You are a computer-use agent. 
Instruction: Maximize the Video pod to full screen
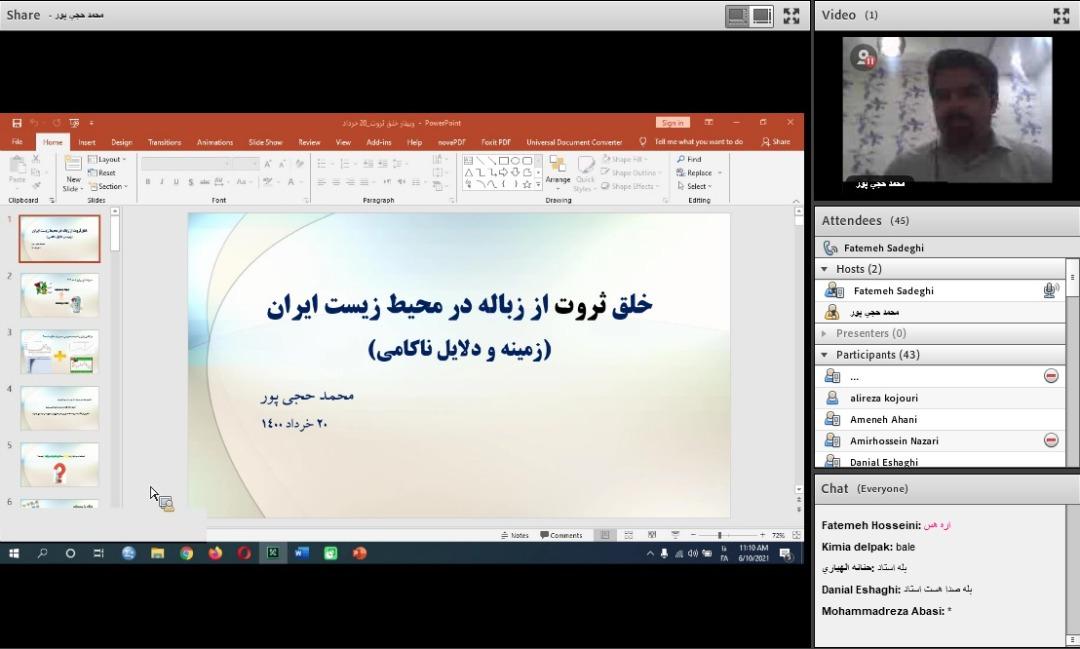coord(1061,15)
